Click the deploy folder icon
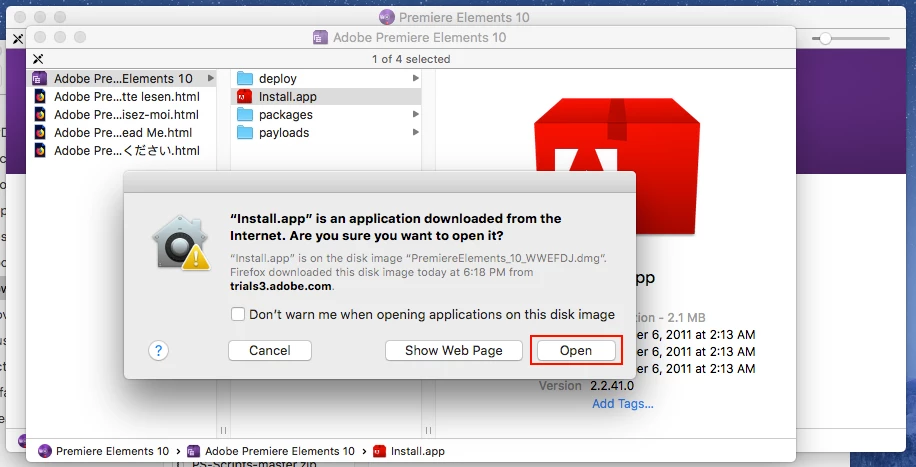This screenshot has height=467, width=916. 245,78
